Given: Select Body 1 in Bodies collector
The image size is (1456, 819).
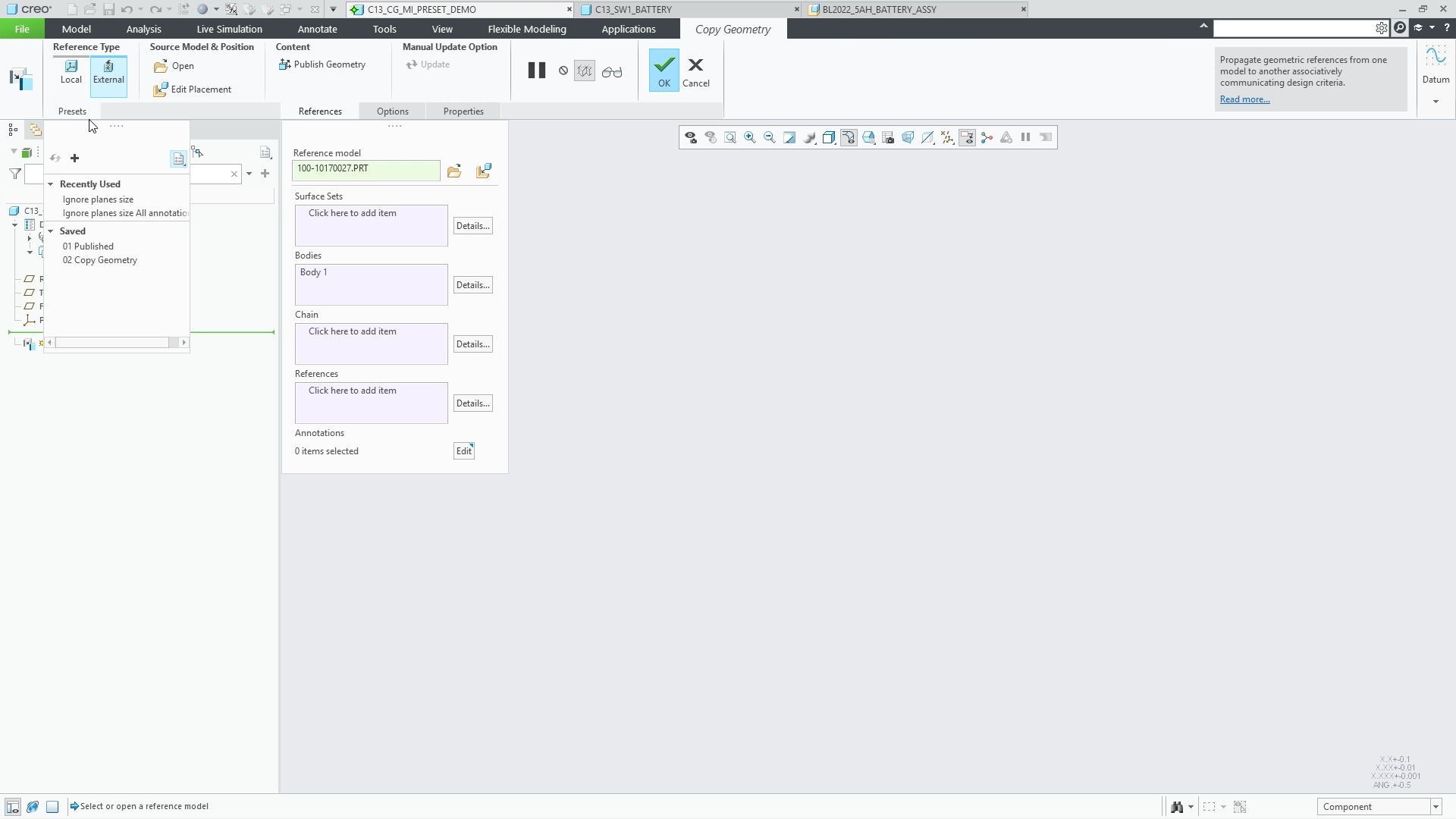Looking at the screenshot, I should click(x=313, y=272).
